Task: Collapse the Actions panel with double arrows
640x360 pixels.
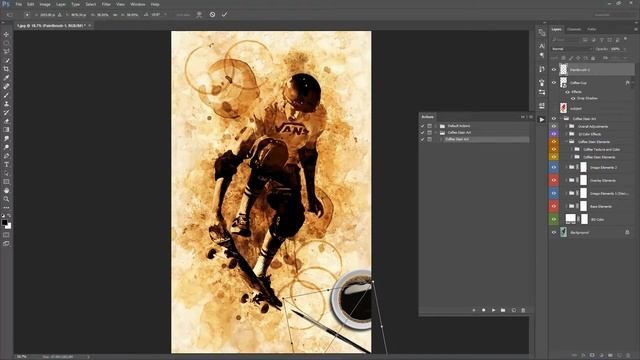Action: coord(523,117)
